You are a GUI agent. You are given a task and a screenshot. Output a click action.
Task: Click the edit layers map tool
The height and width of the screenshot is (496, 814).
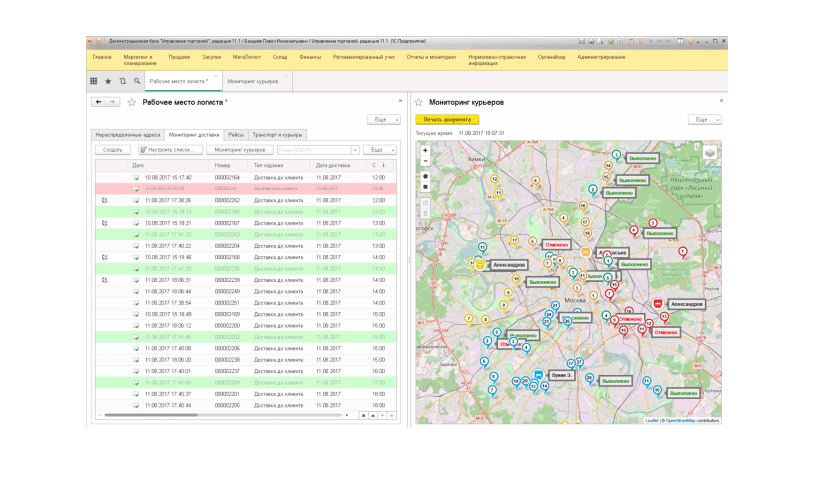(425, 203)
